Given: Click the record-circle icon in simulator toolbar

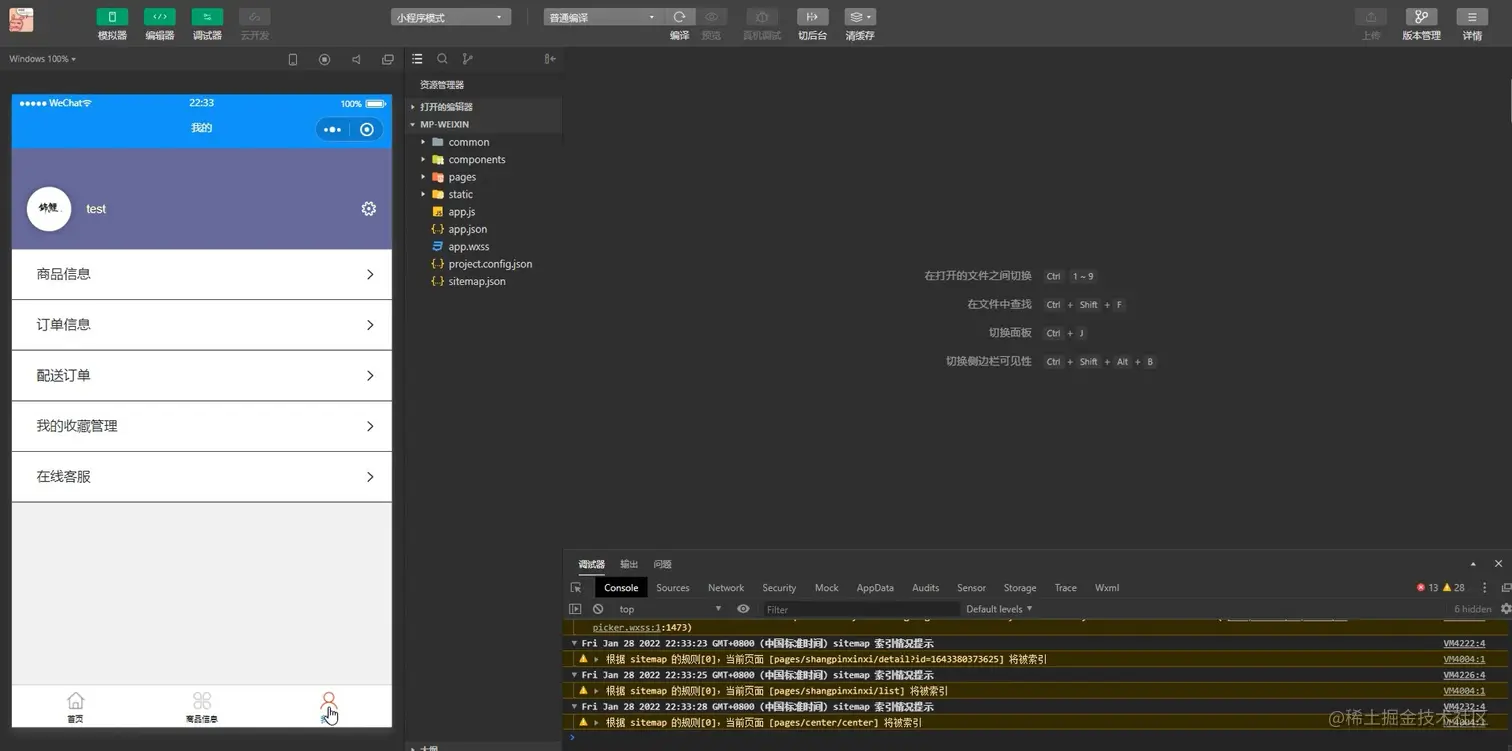Looking at the screenshot, I should pyautogui.click(x=324, y=59).
